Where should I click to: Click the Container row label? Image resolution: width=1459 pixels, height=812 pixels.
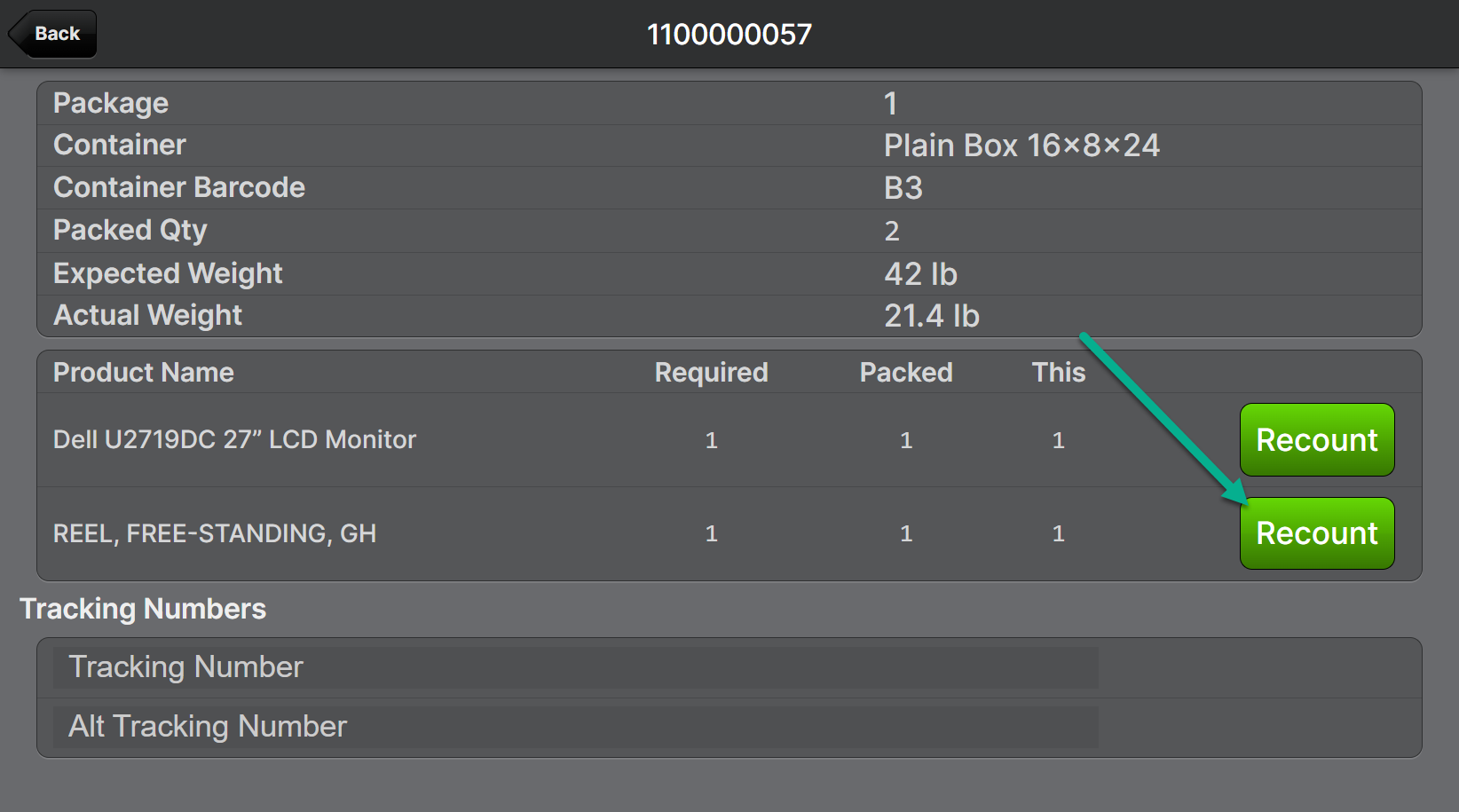tap(120, 146)
